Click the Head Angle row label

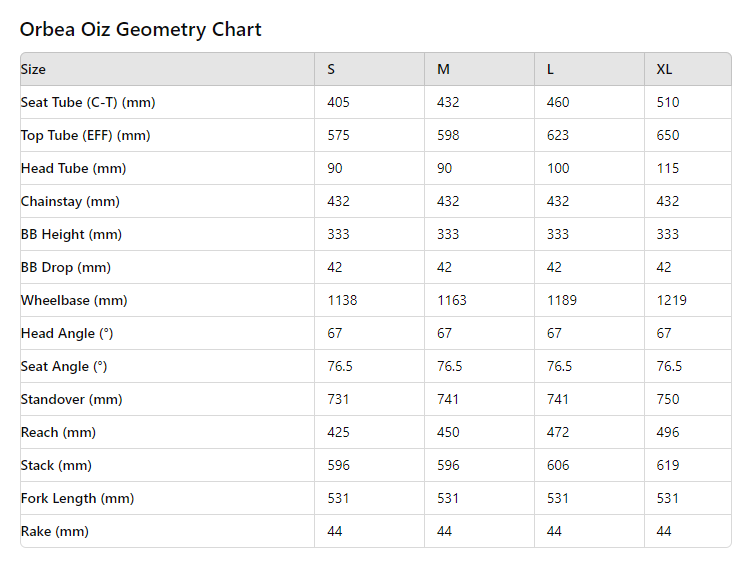67,333
